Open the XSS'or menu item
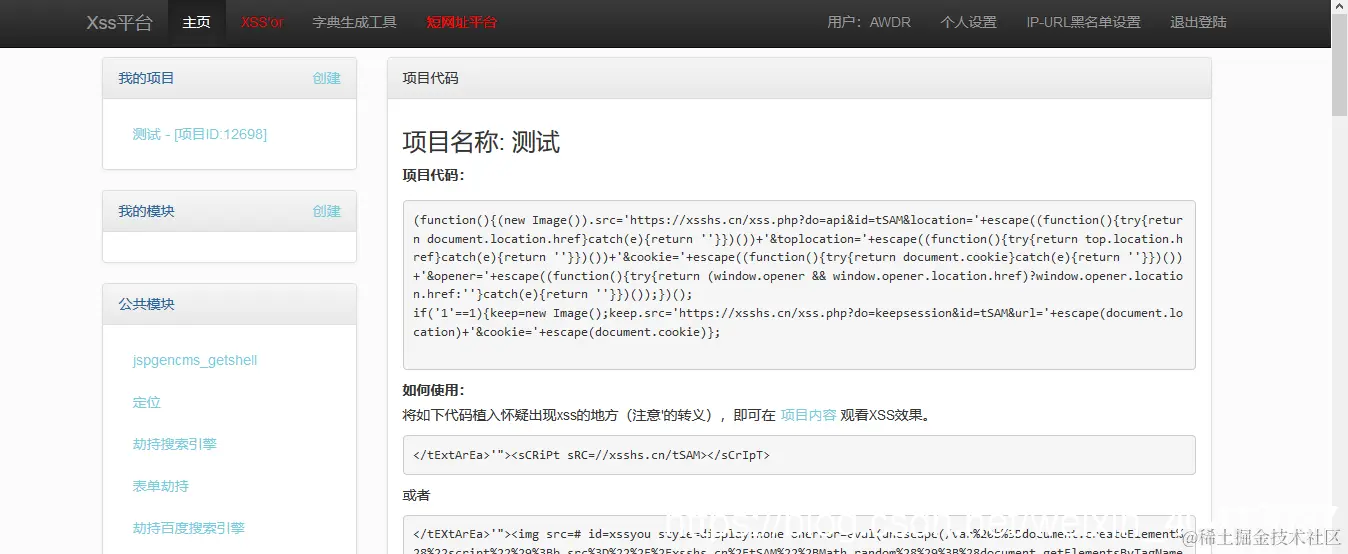Screen dimensions: 1348x554 pyautogui.click(x=262, y=22)
